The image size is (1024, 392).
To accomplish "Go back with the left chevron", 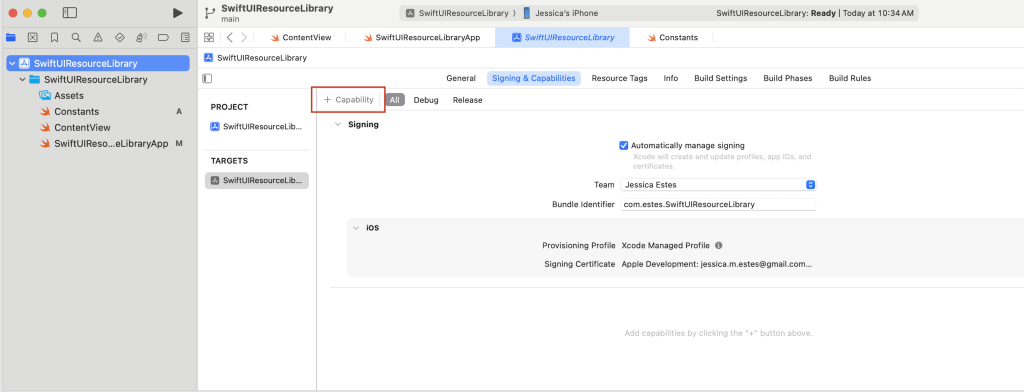I will tap(229, 38).
